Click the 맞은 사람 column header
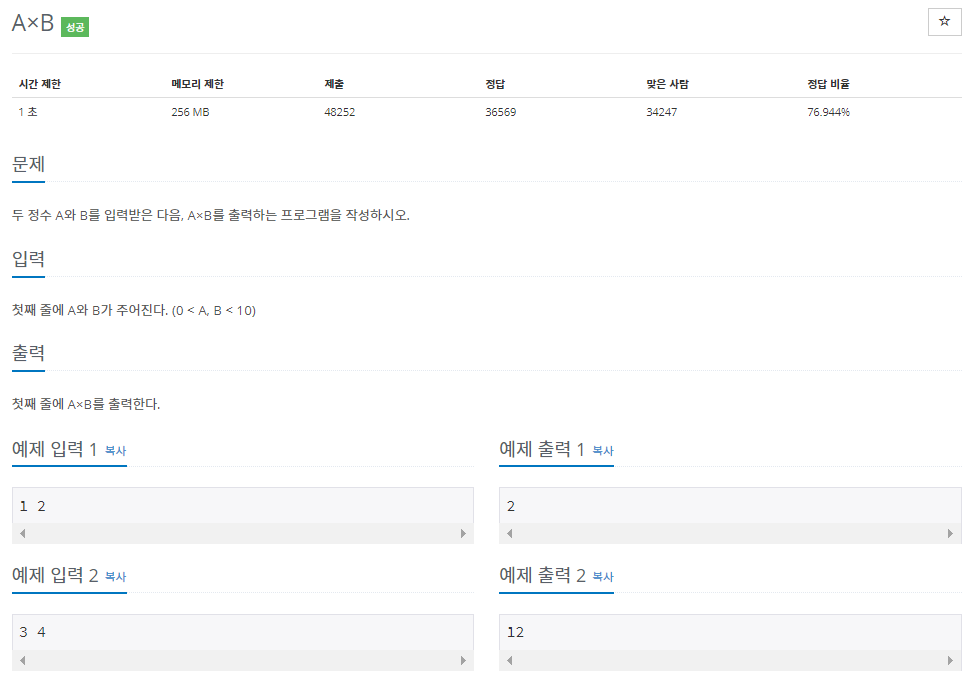971x683 pixels. [x=668, y=84]
